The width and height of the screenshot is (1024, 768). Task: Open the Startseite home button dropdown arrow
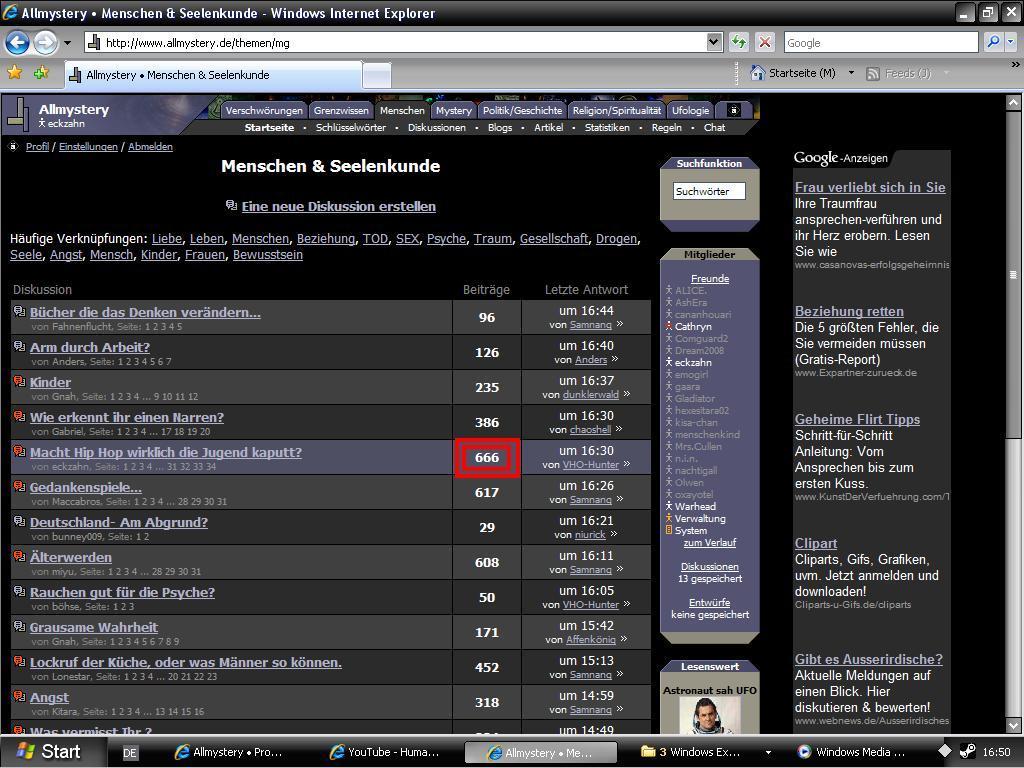pos(851,73)
